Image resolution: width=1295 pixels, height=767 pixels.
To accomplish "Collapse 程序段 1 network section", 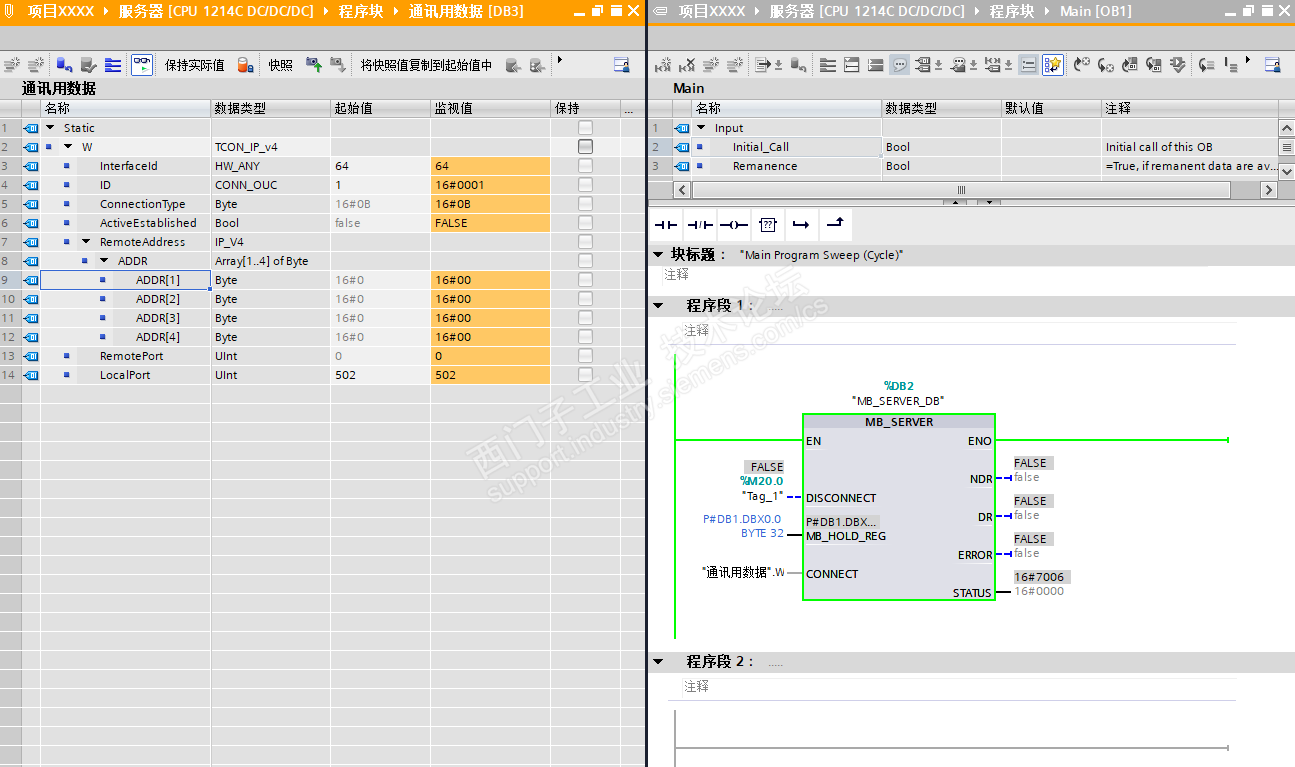I will click(x=658, y=306).
